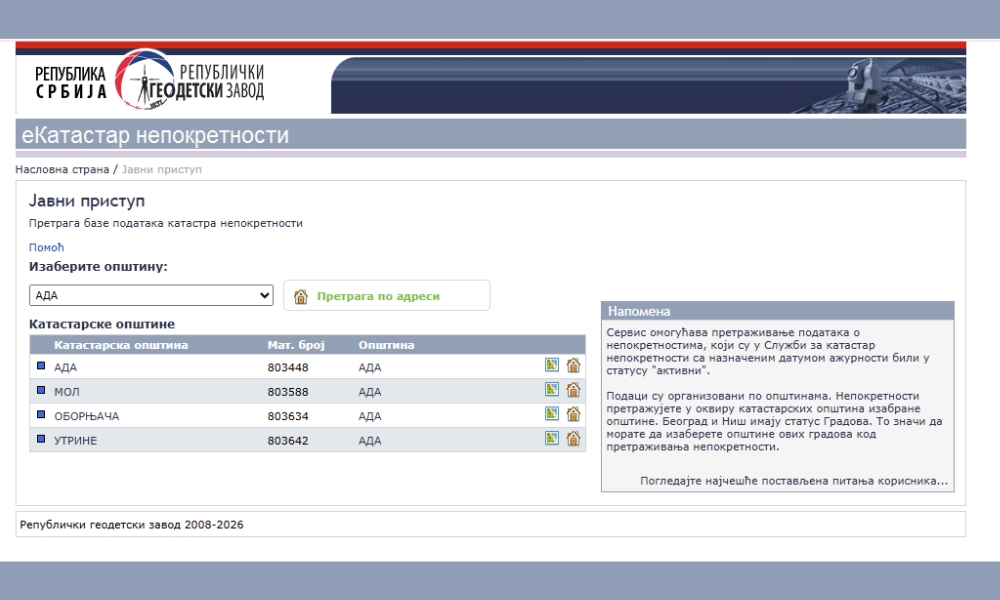Open the frequently asked questions link
Viewport: 1000px width, 600px height.
coord(793,481)
